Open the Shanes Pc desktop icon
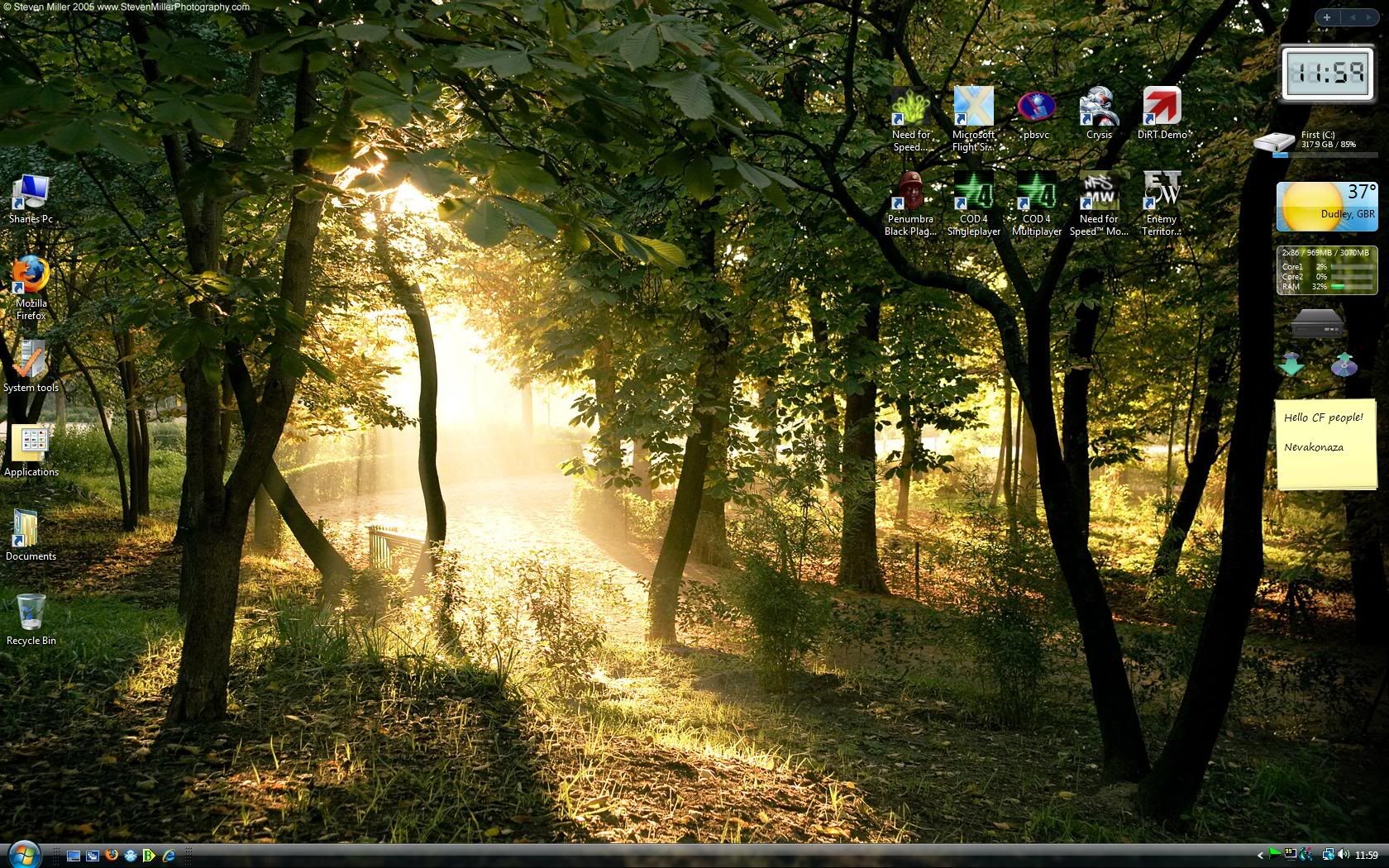Screen dimensions: 1389x868 (x=31, y=198)
